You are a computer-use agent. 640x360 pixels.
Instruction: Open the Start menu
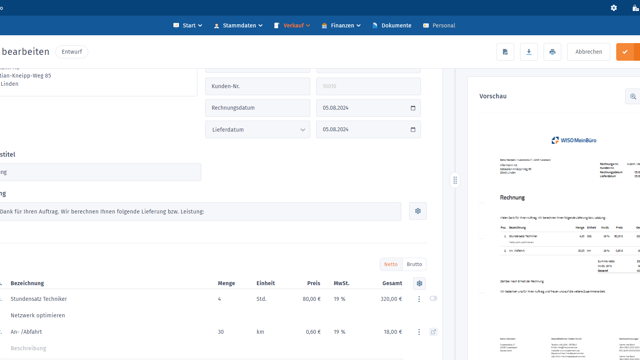pyautogui.click(x=188, y=25)
